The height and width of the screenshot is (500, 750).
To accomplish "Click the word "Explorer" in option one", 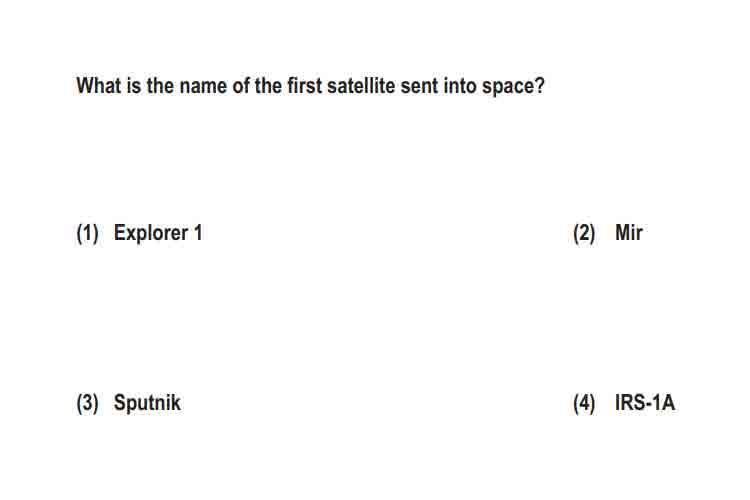I will pos(151,233).
